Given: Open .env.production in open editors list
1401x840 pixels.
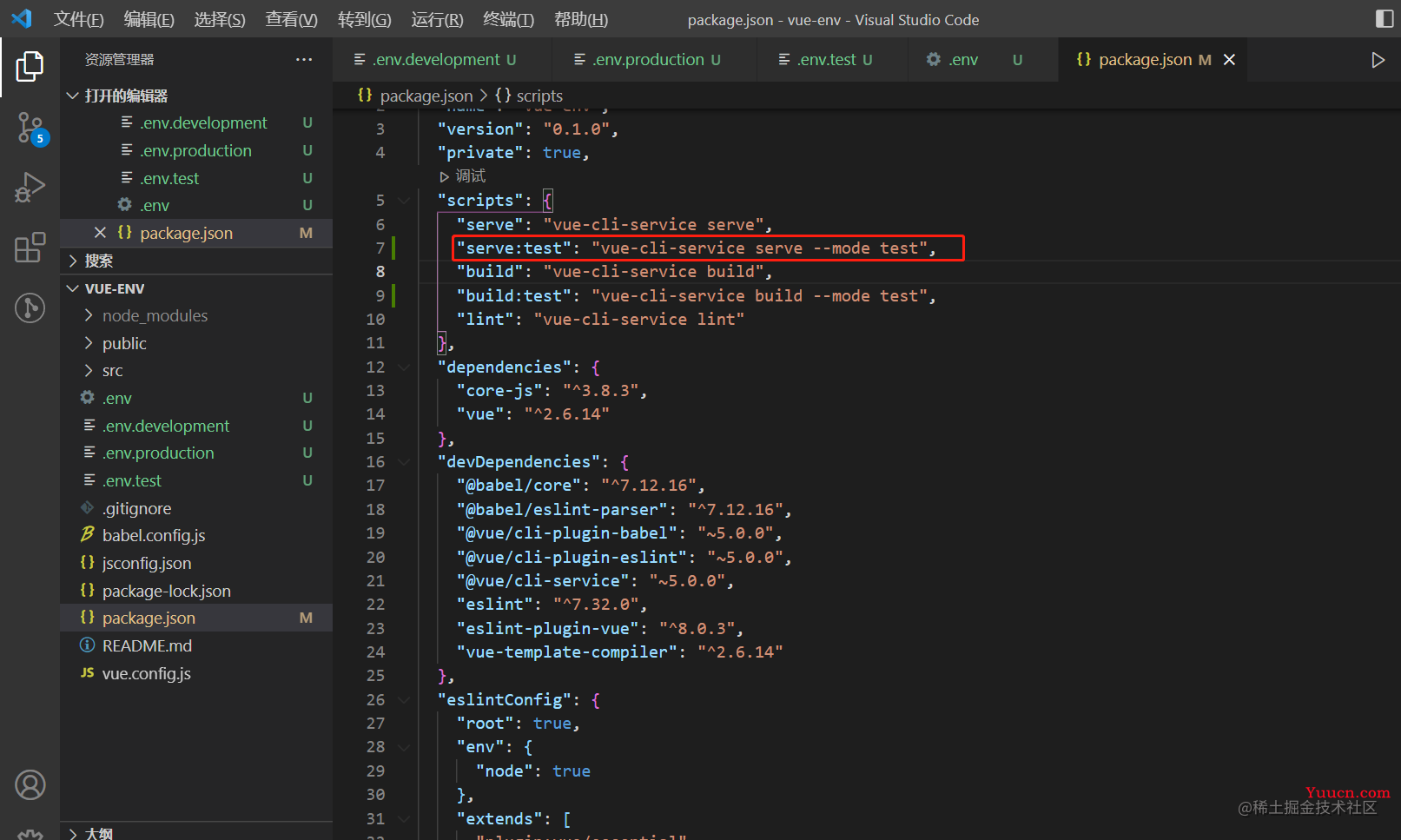Looking at the screenshot, I should click(x=196, y=150).
